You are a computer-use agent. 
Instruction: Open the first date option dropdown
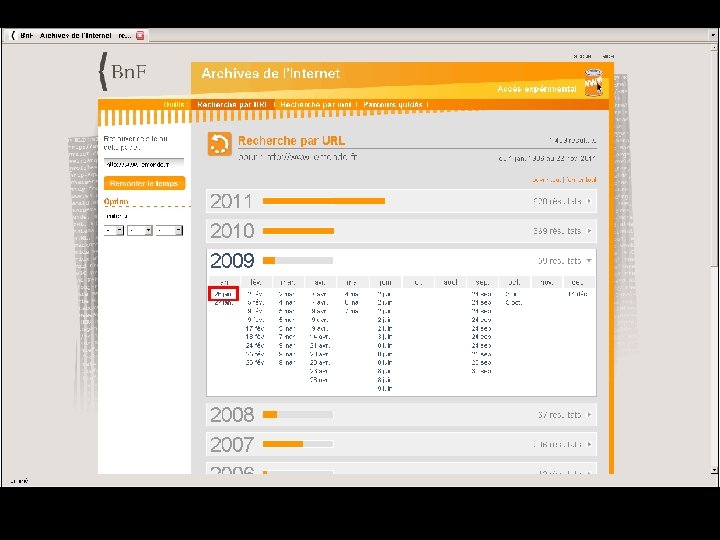tap(114, 231)
